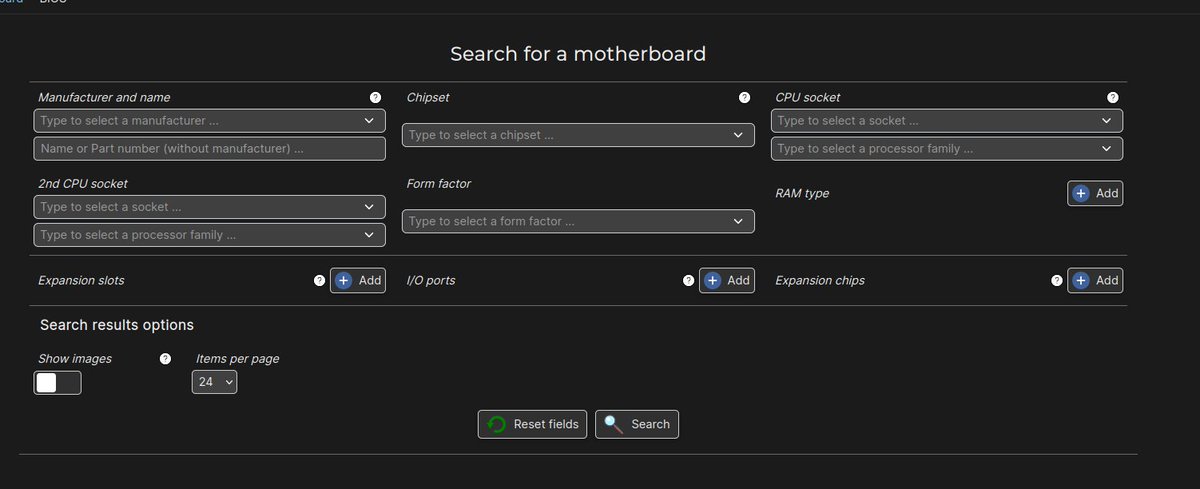Click help icon beside I/O ports
Viewport: 1200px width, 489px height.
click(688, 281)
